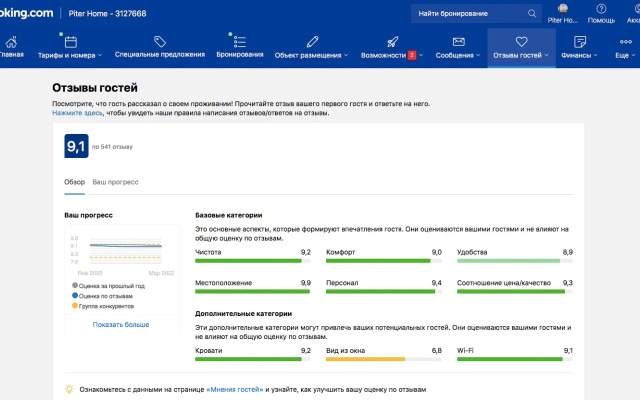The height and width of the screenshot is (400, 640).
Task: Click the rocket icon for Возможности
Action: tap(392, 42)
